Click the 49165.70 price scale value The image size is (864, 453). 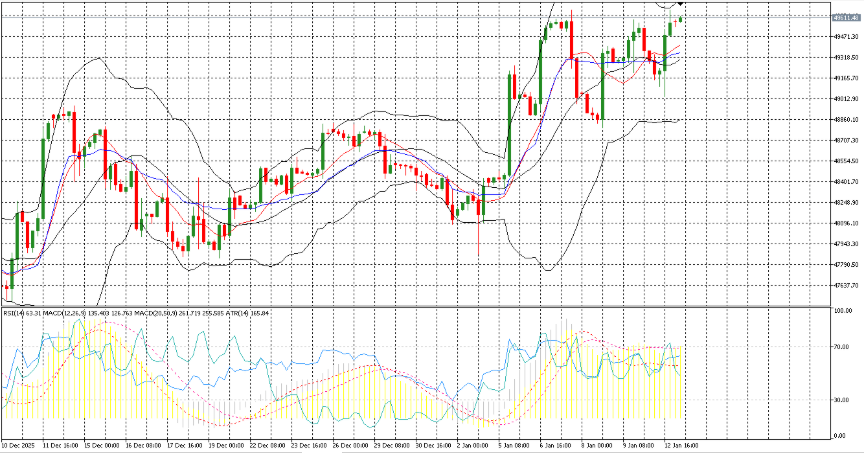pyautogui.click(x=845, y=78)
